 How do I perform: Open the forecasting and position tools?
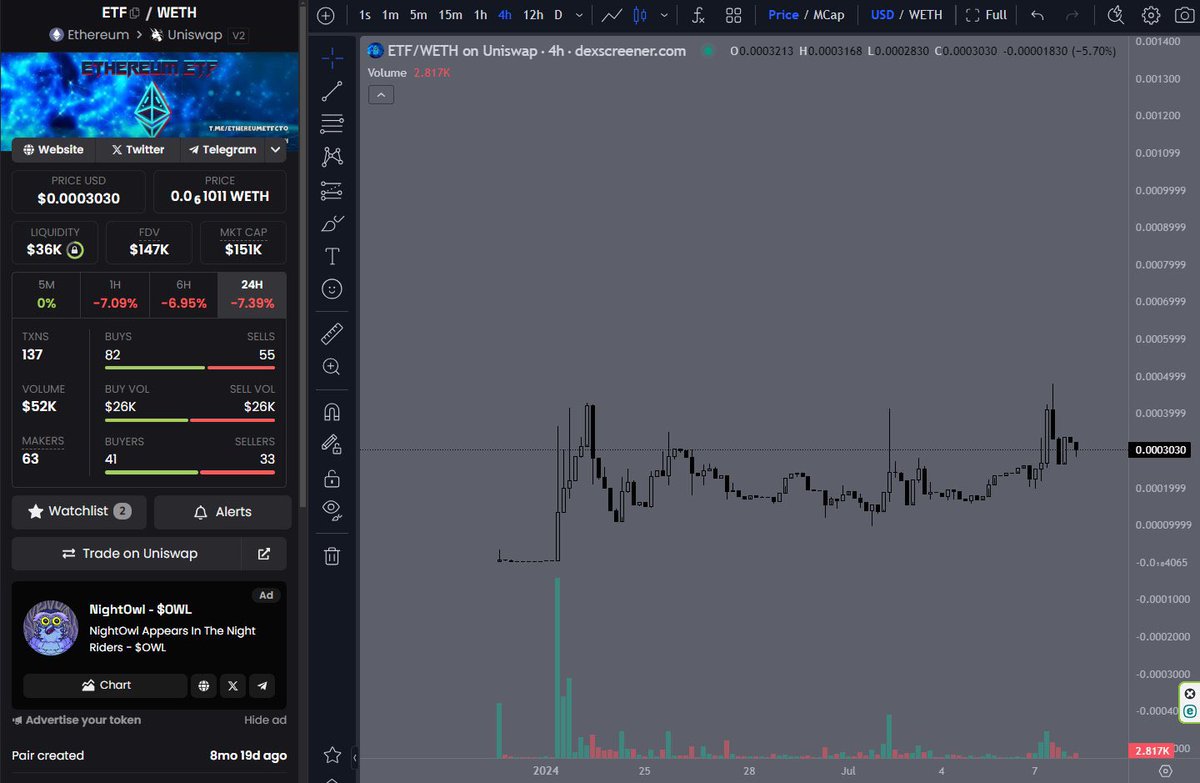[332, 190]
